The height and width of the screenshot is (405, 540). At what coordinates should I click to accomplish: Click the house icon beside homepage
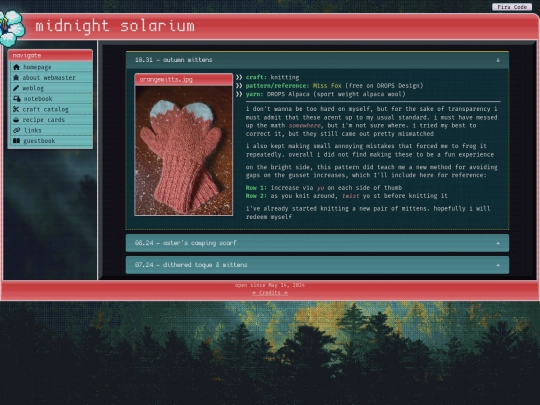tap(16, 67)
